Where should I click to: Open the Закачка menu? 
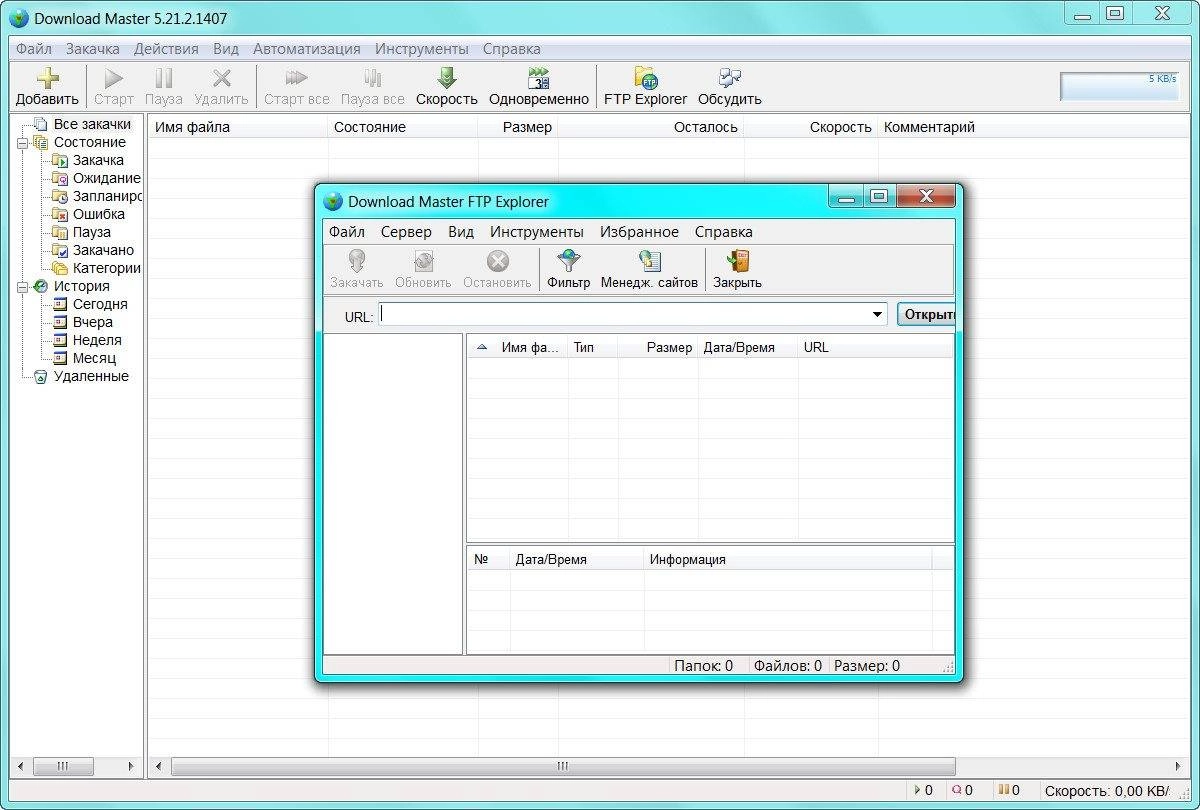pyautogui.click(x=93, y=48)
